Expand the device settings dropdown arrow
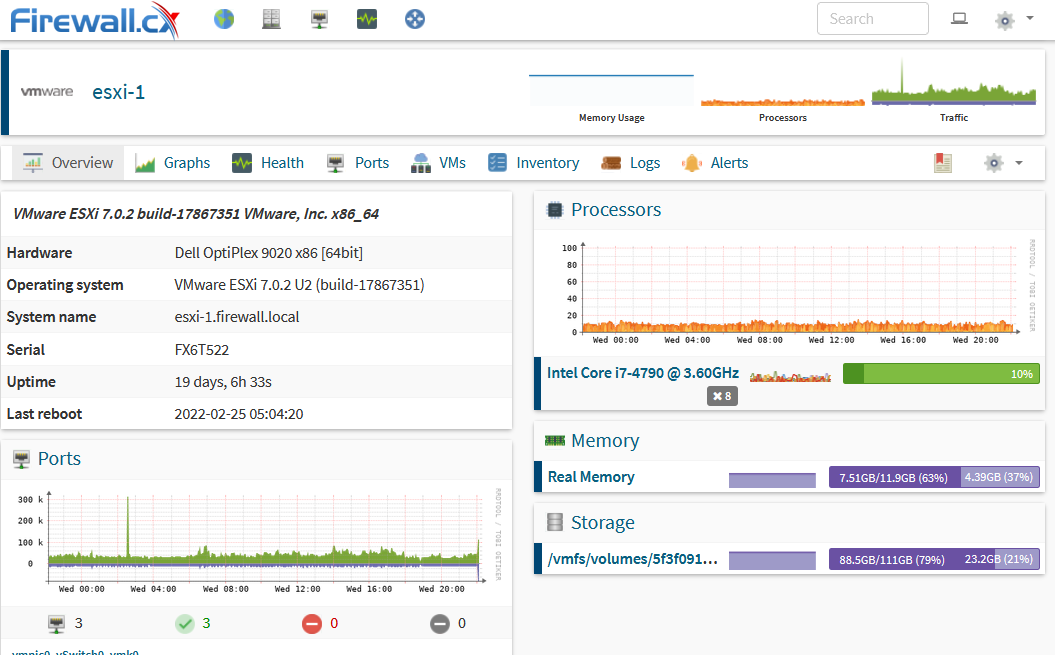Image resolution: width=1055 pixels, height=655 pixels. tap(1019, 163)
